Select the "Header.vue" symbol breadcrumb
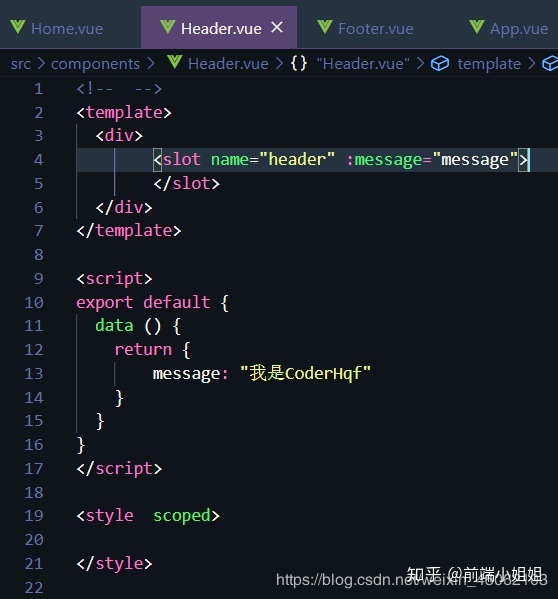The image size is (558, 599). [x=363, y=64]
